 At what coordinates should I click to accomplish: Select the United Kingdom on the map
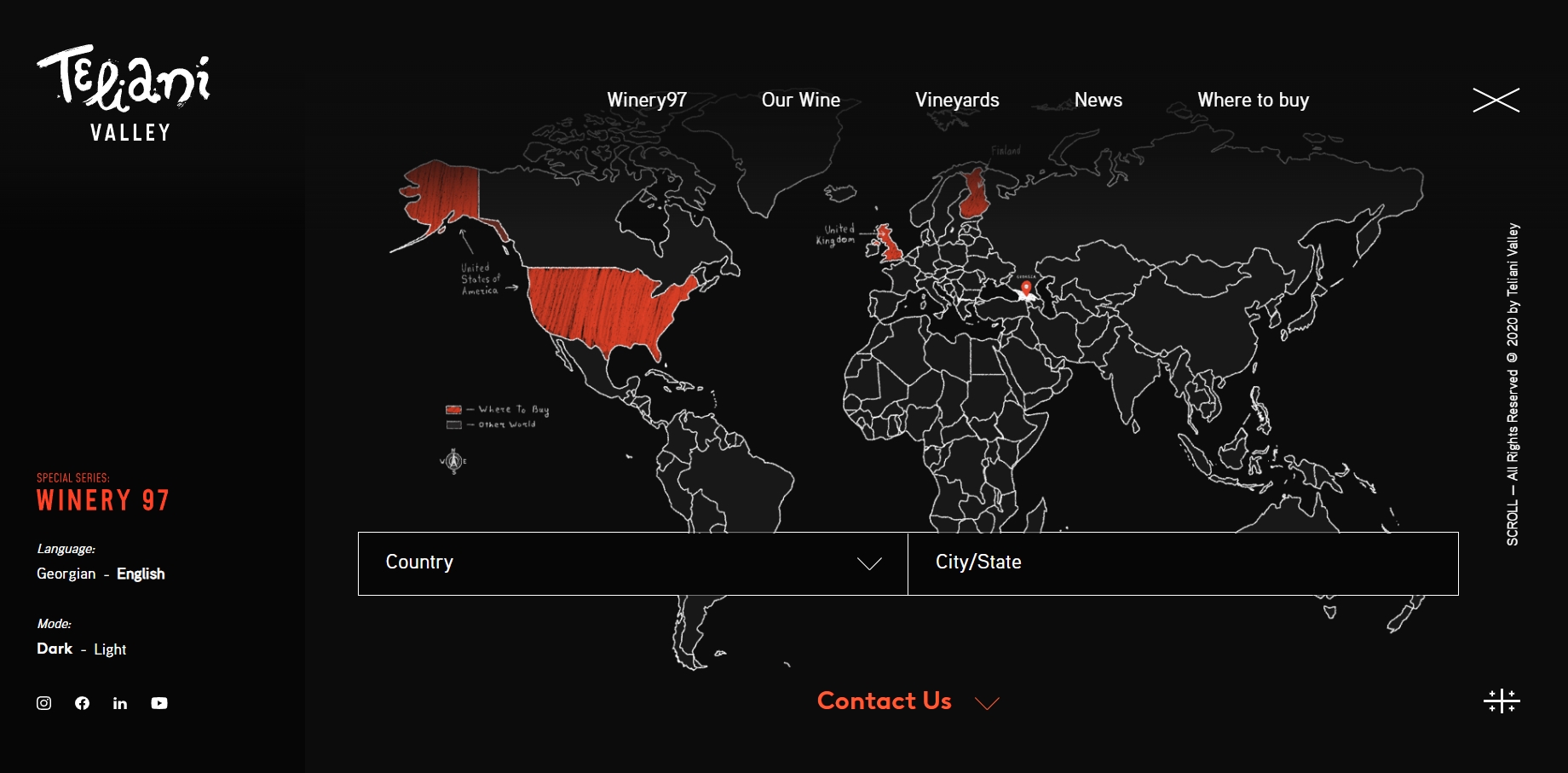point(890,243)
